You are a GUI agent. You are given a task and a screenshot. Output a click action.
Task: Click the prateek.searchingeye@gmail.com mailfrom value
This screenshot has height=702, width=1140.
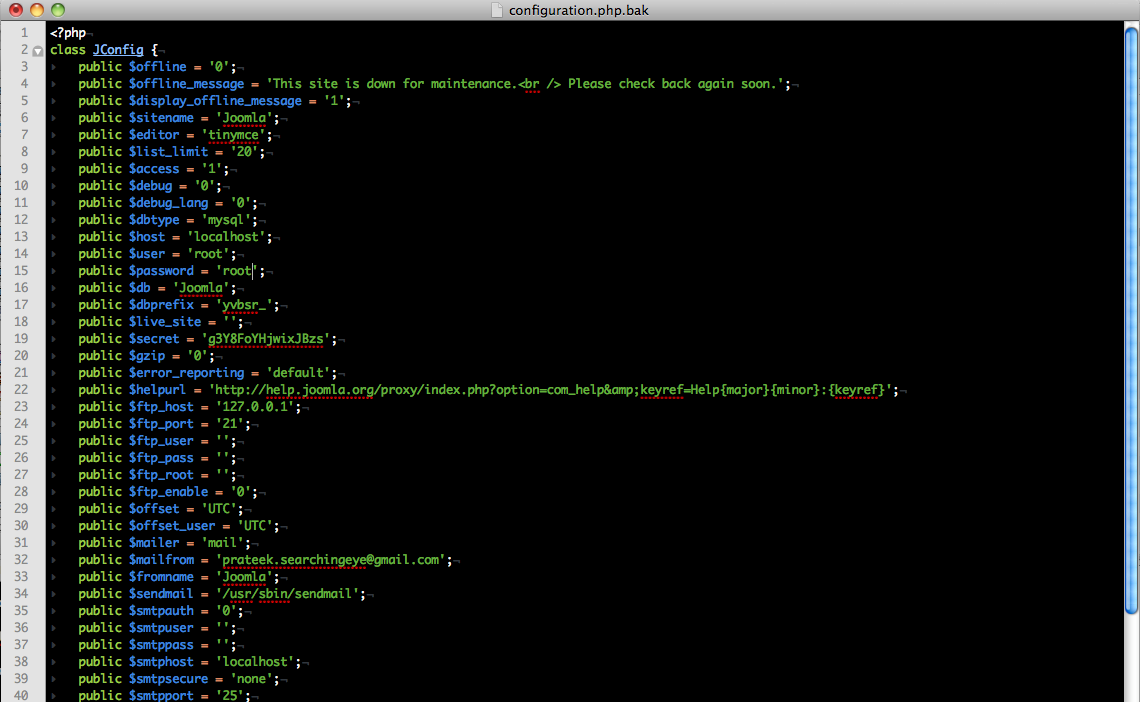point(331,560)
